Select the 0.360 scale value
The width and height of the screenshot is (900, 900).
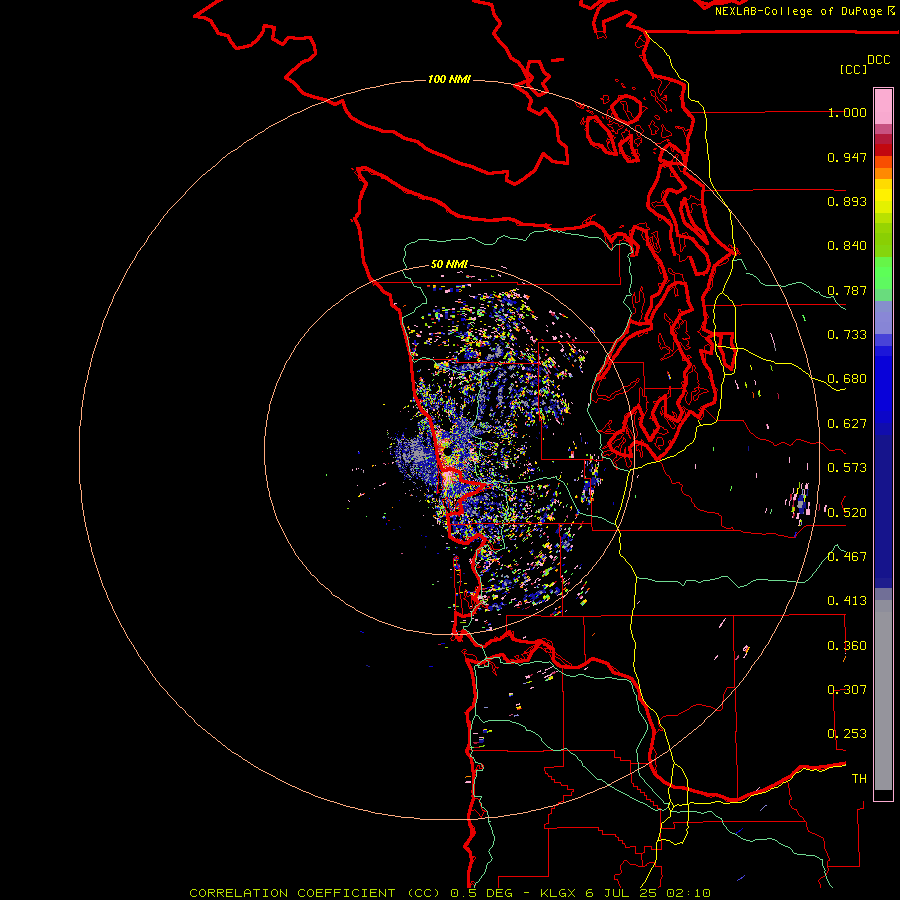847,646
